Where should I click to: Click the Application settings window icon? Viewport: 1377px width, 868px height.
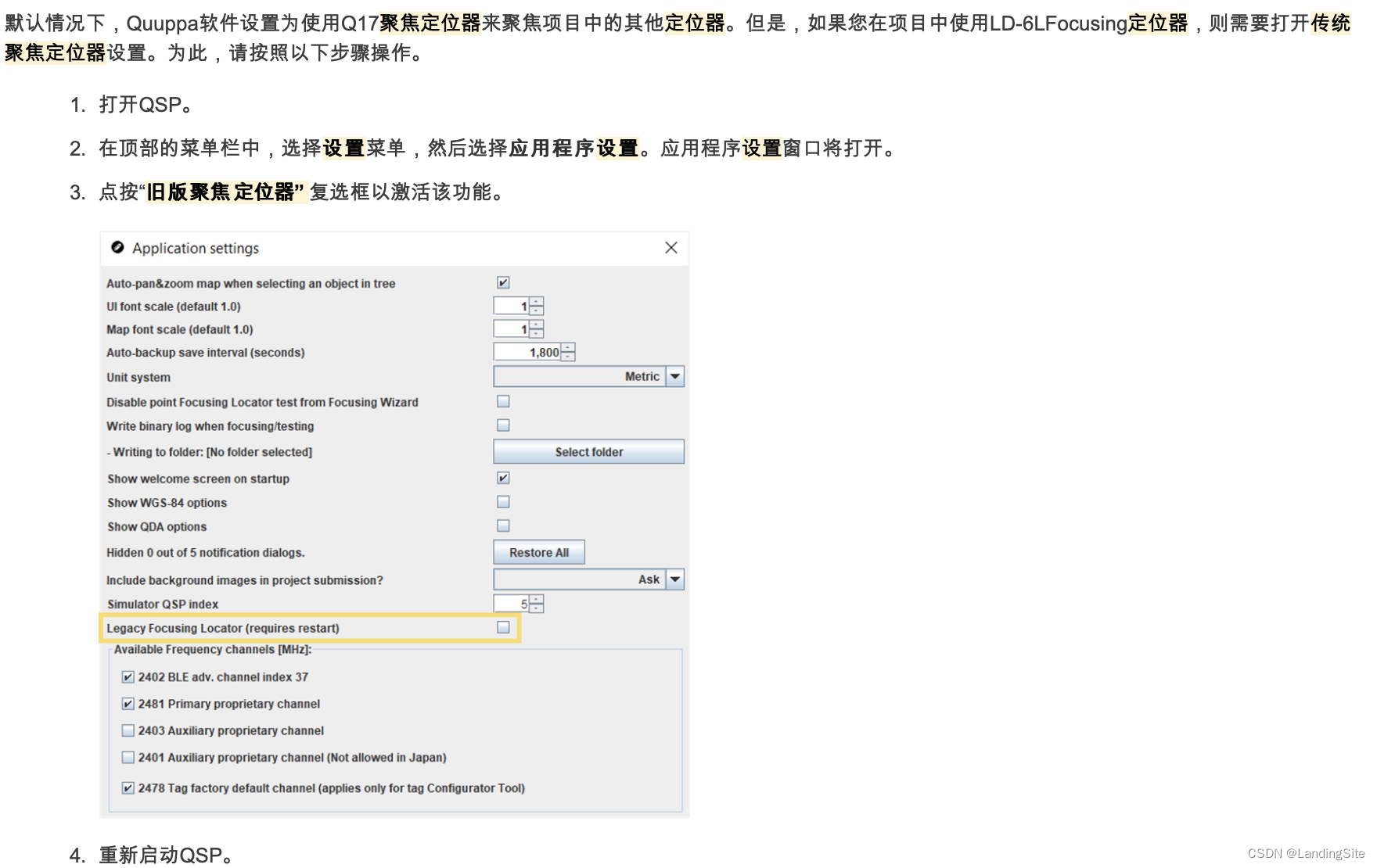point(117,247)
